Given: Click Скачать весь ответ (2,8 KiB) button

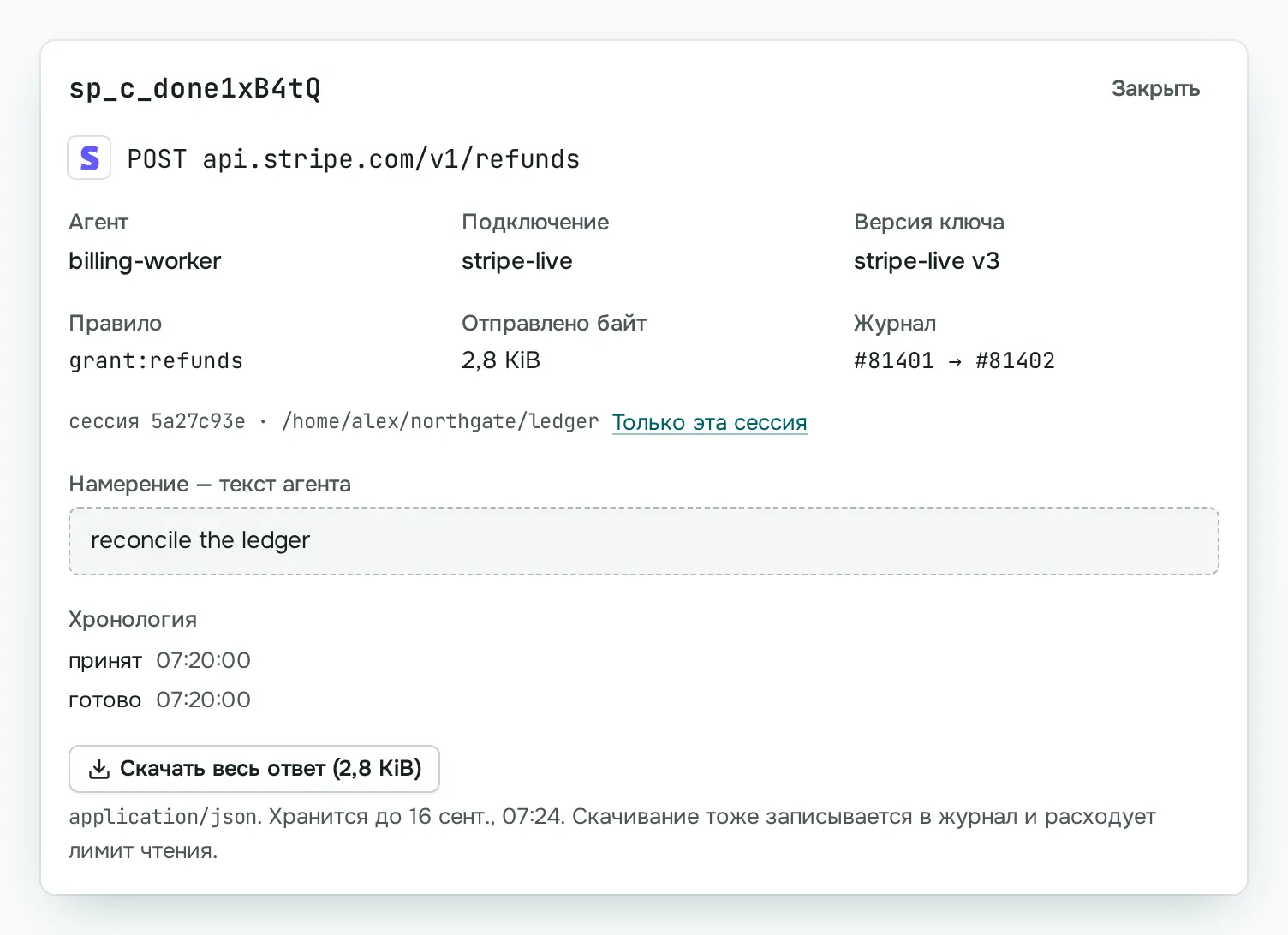Looking at the screenshot, I should 254,769.
